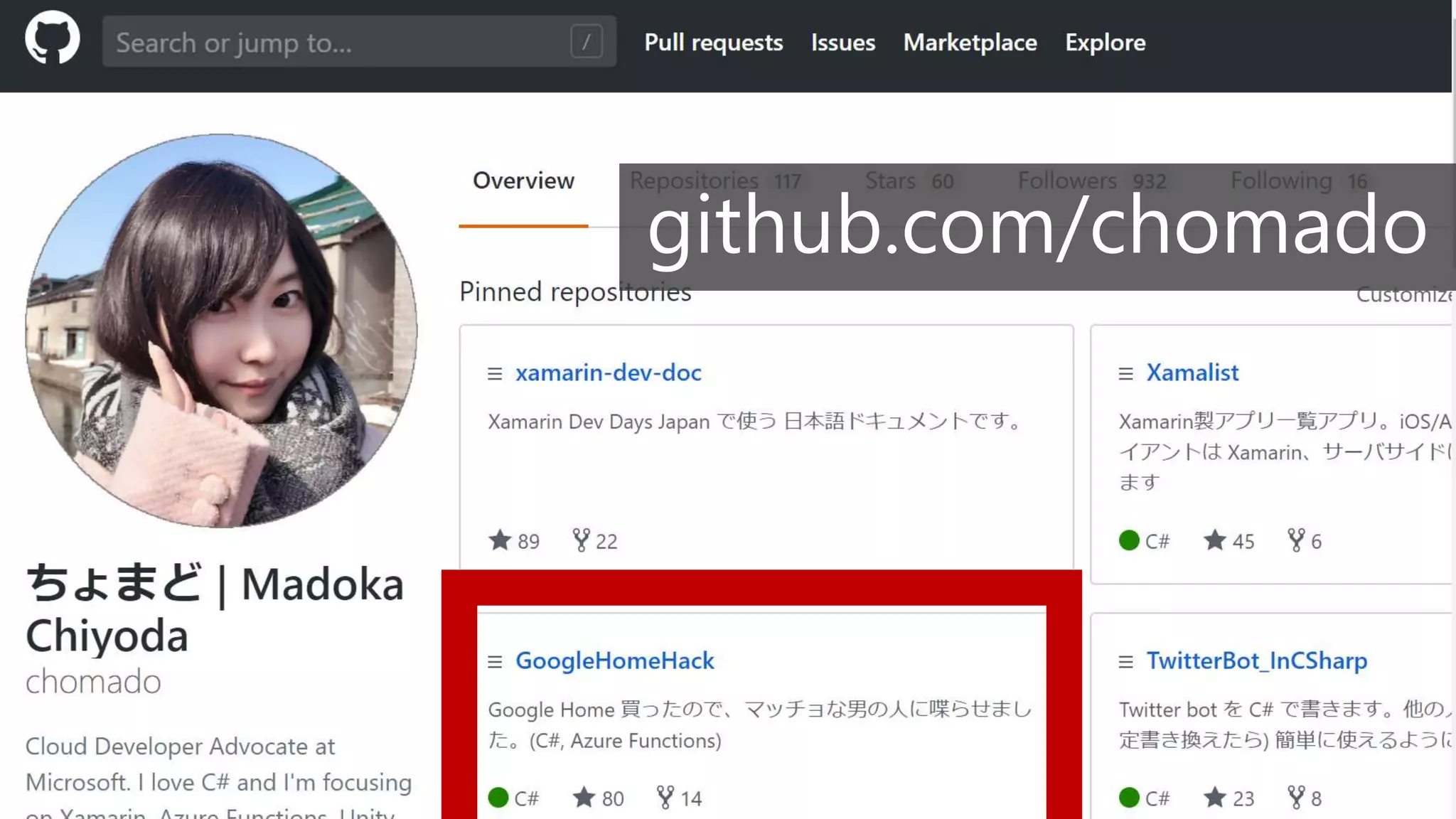Click the grabber handle beside xamarin-dev-doc
This screenshot has height=819, width=1456.
tap(495, 374)
